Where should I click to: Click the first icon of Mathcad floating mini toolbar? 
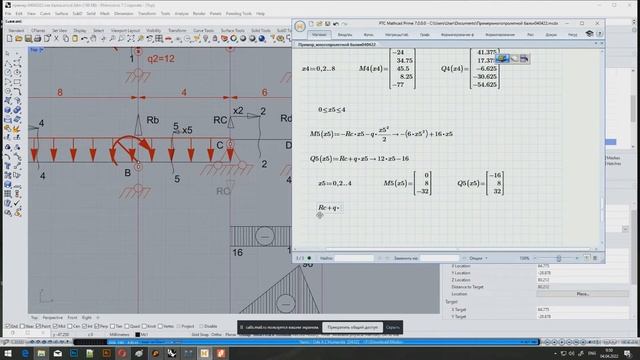(502, 59)
